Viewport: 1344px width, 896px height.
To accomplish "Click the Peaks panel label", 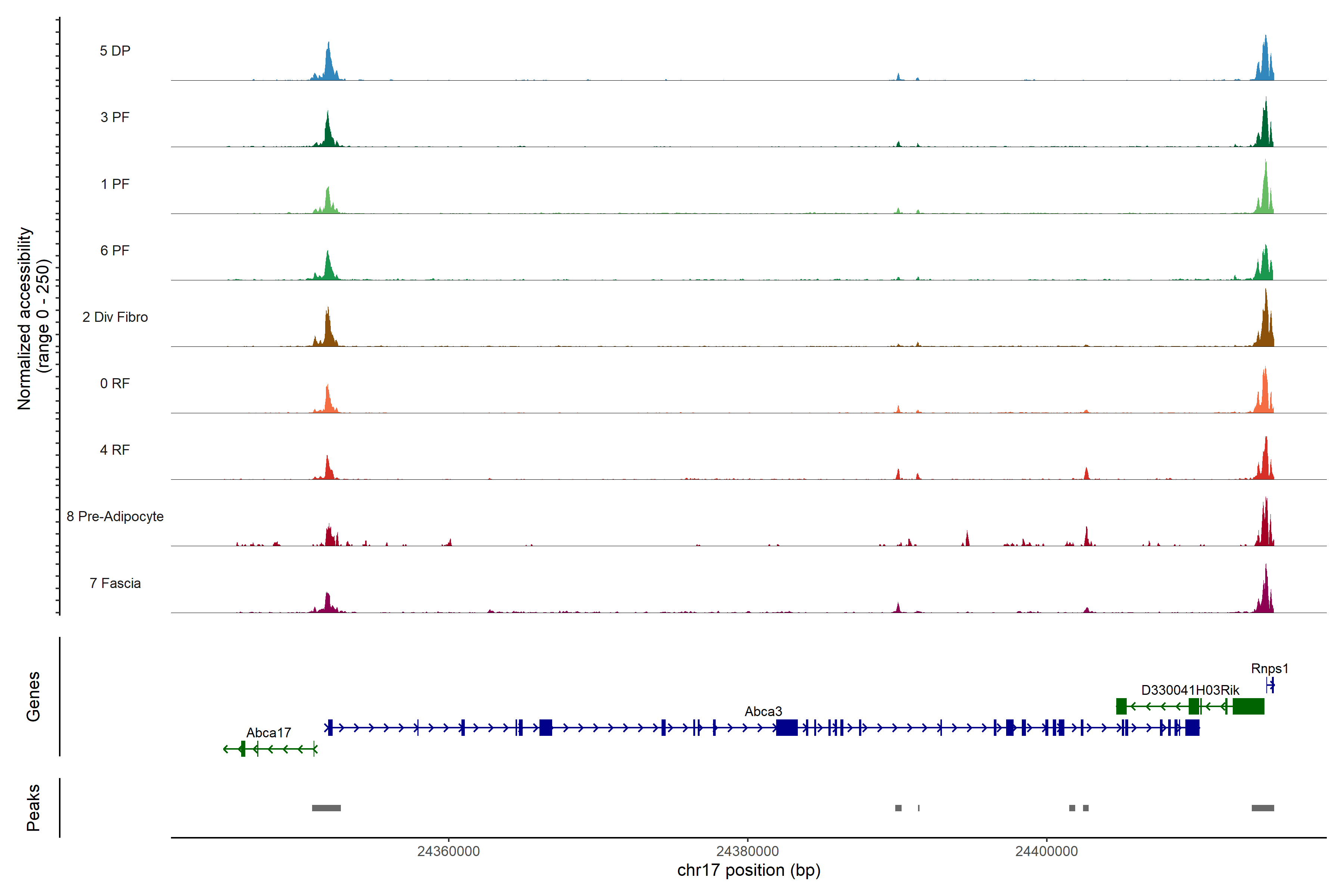I will (x=33, y=808).
